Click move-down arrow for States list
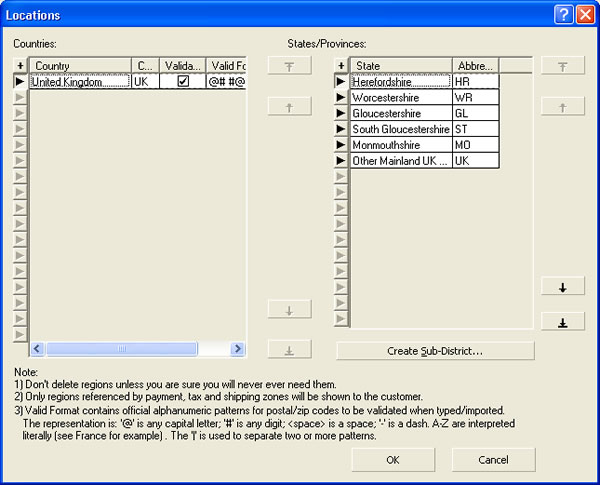 pyautogui.click(x=562, y=287)
